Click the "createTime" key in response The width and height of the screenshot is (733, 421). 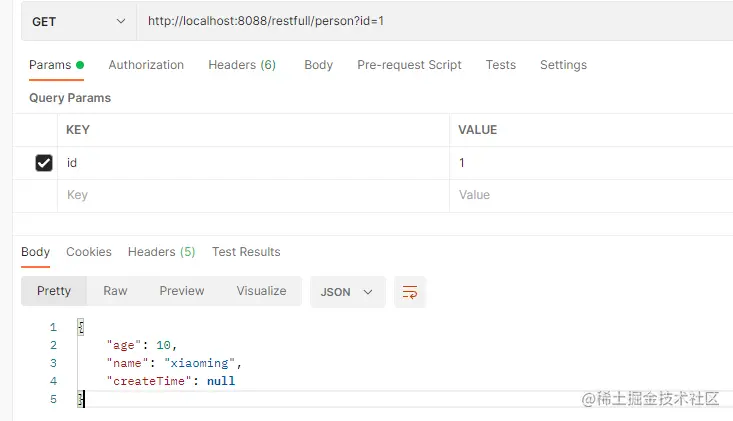(x=149, y=381)
